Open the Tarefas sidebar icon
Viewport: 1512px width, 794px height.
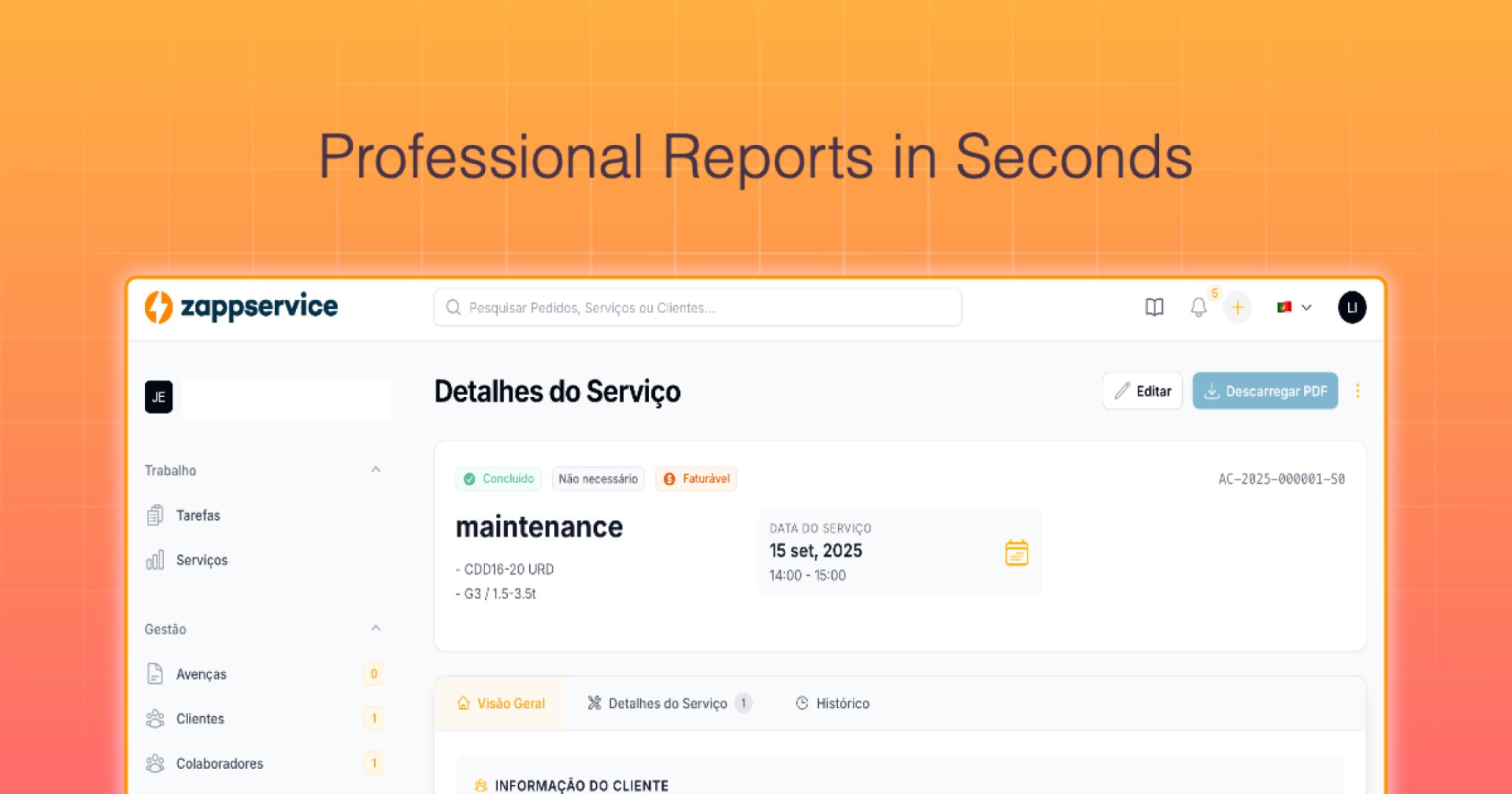click(154, 515)
